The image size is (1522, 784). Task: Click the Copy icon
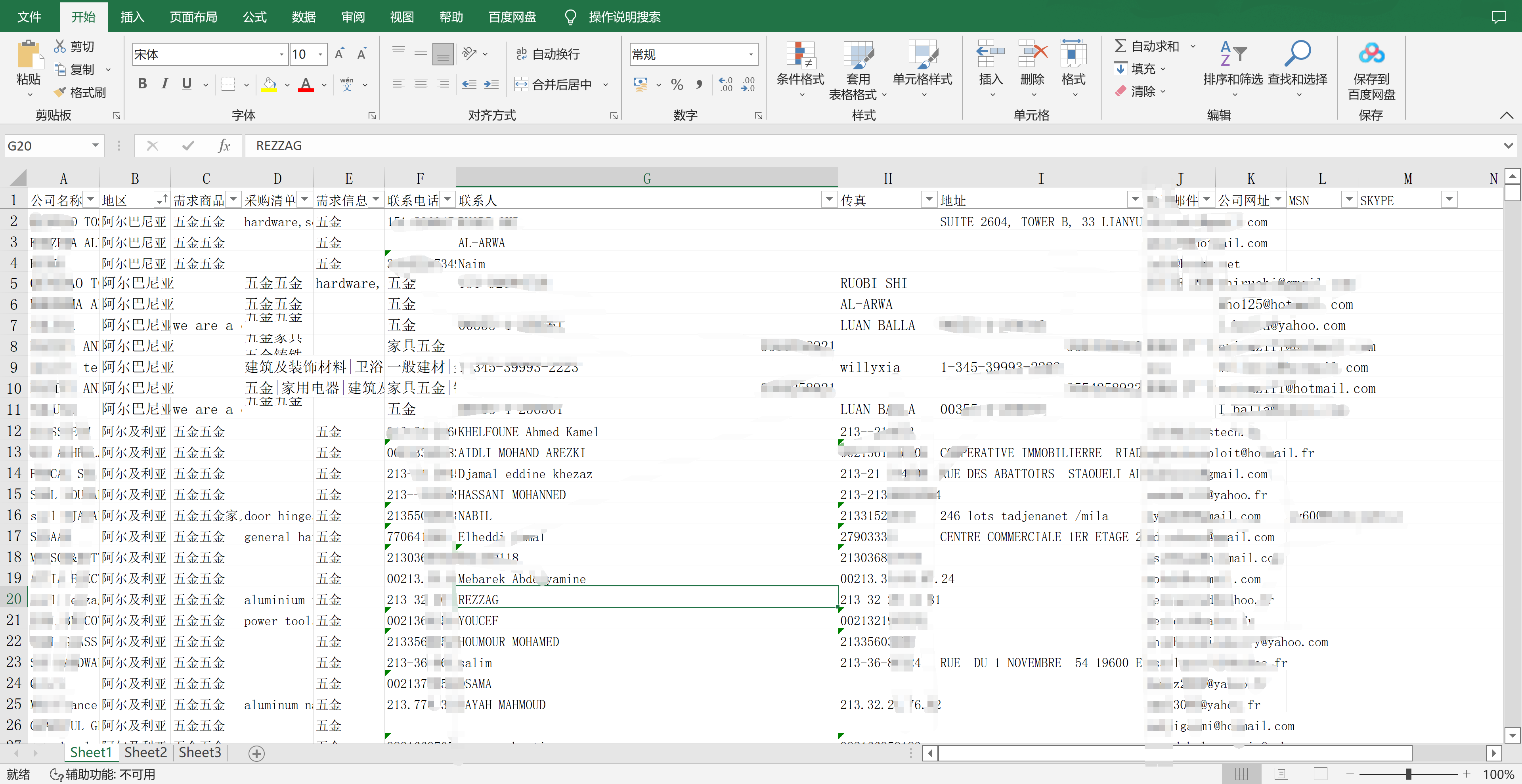tap(60, 69)
